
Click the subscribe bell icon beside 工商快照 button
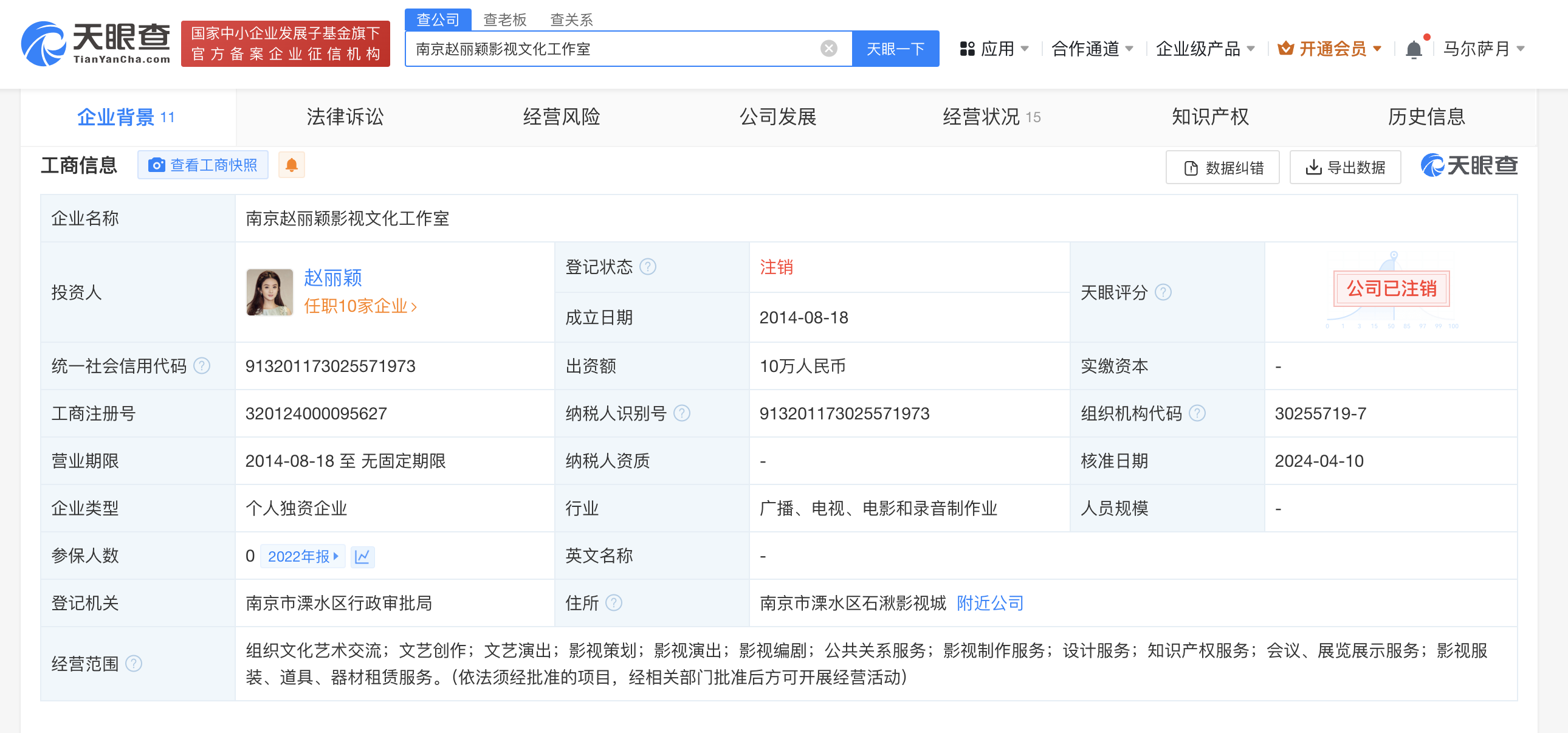(x=292, y=165)
